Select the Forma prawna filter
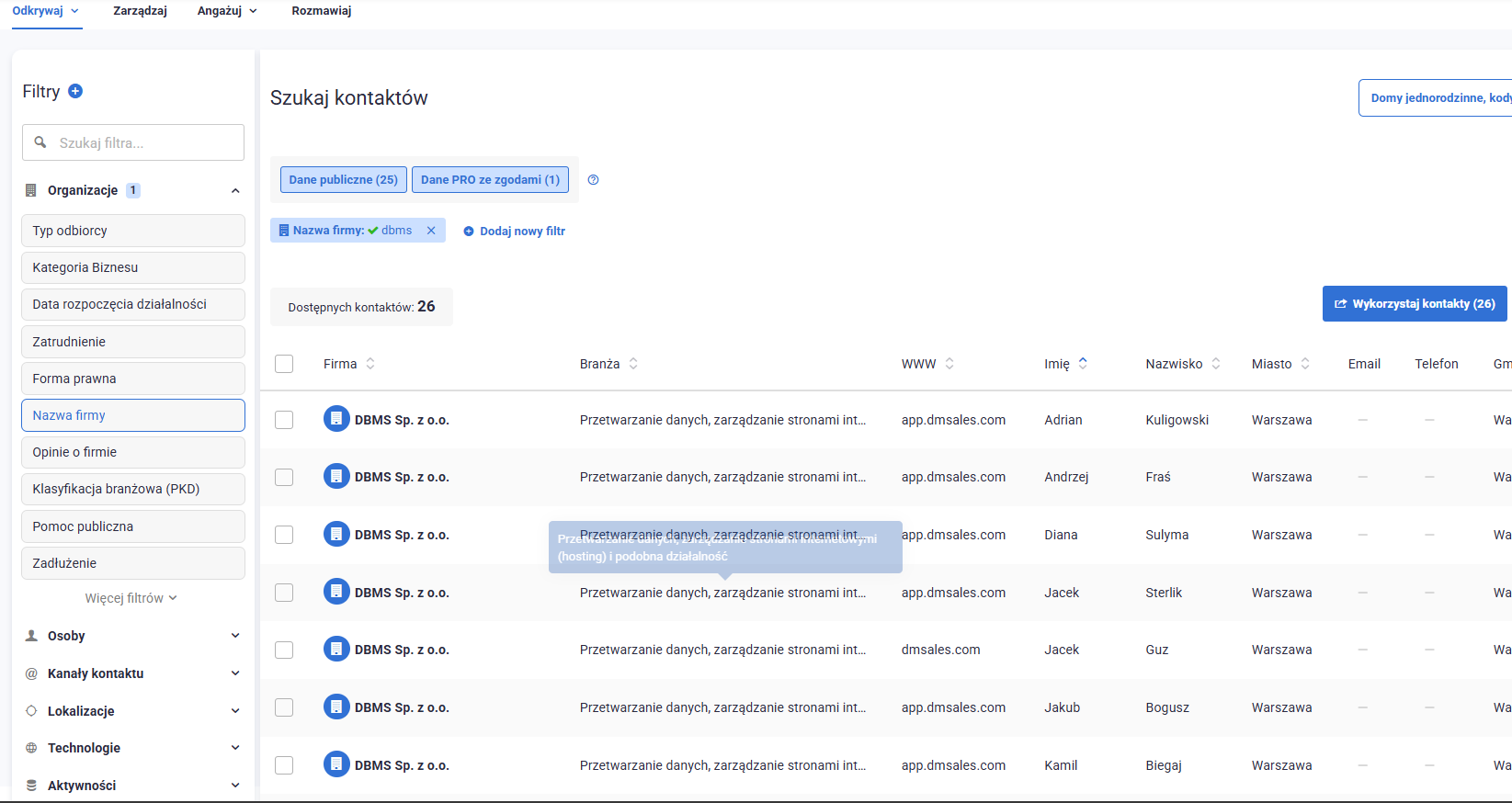Screen dimensions: 1512x803 point(133,379)
